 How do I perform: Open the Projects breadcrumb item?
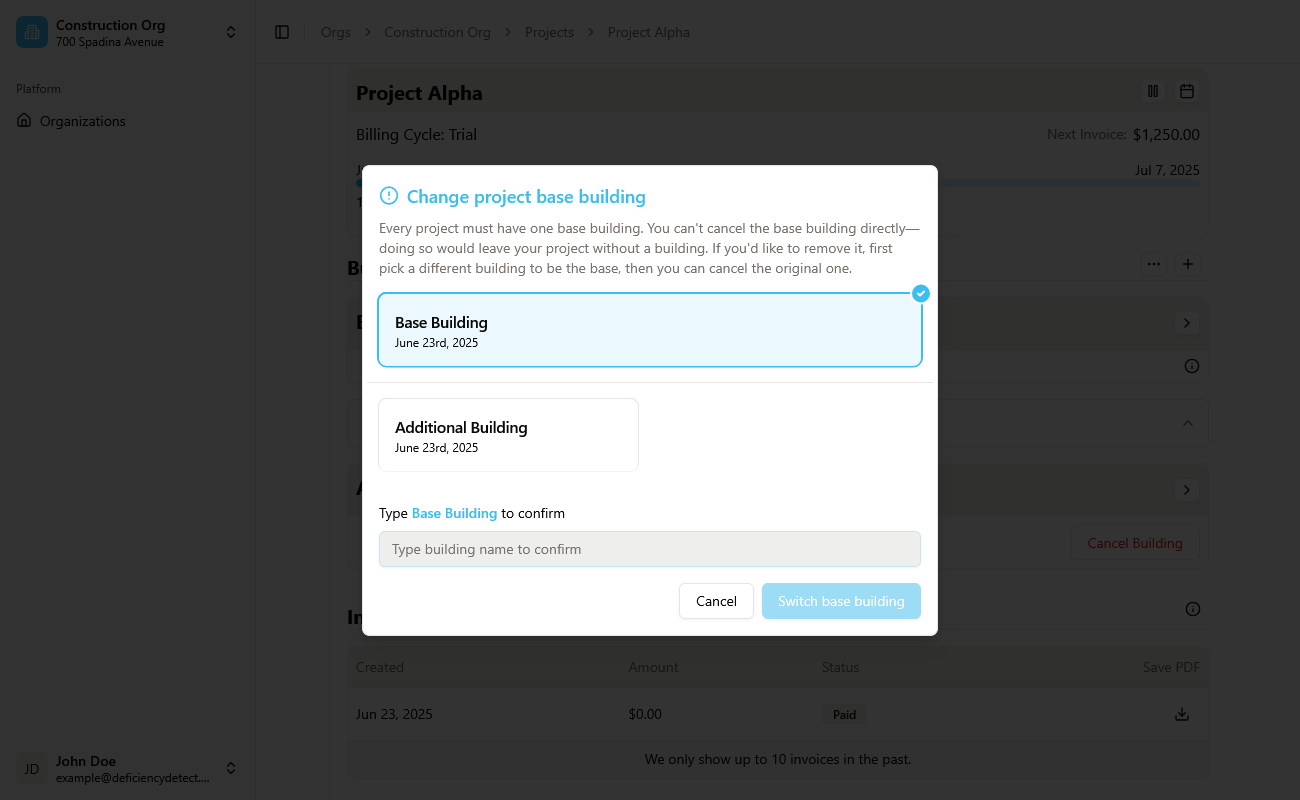549,32
